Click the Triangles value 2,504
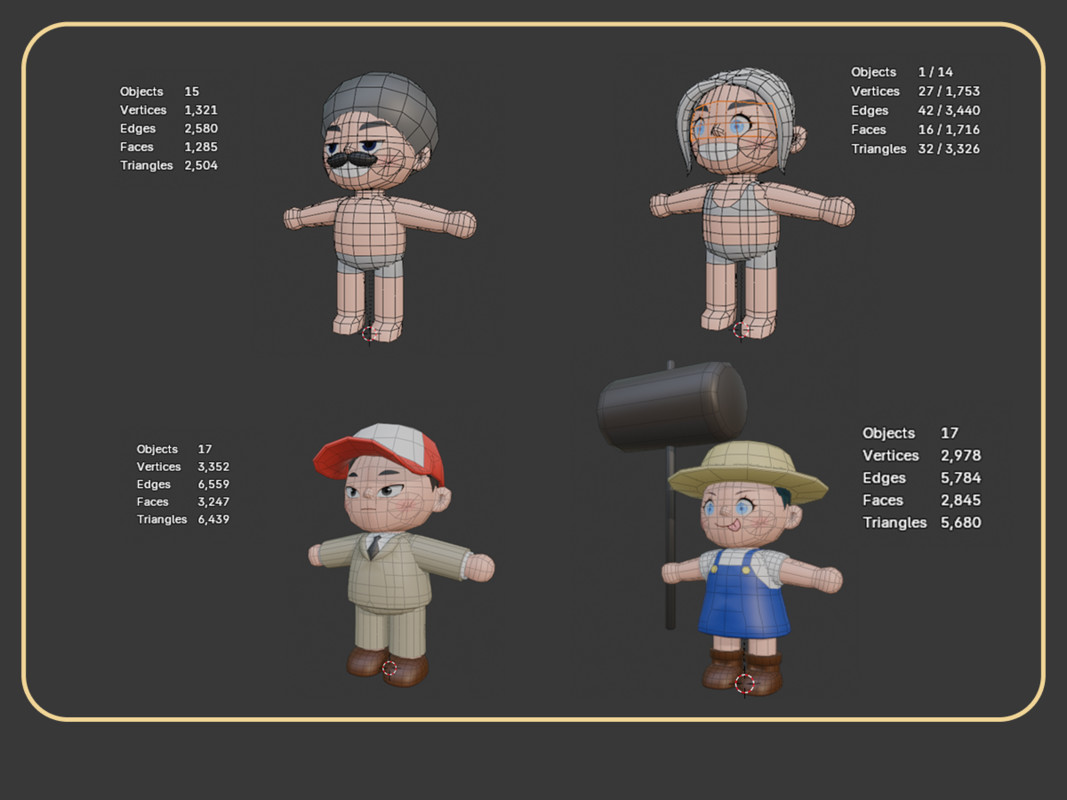 pos(201,165)
